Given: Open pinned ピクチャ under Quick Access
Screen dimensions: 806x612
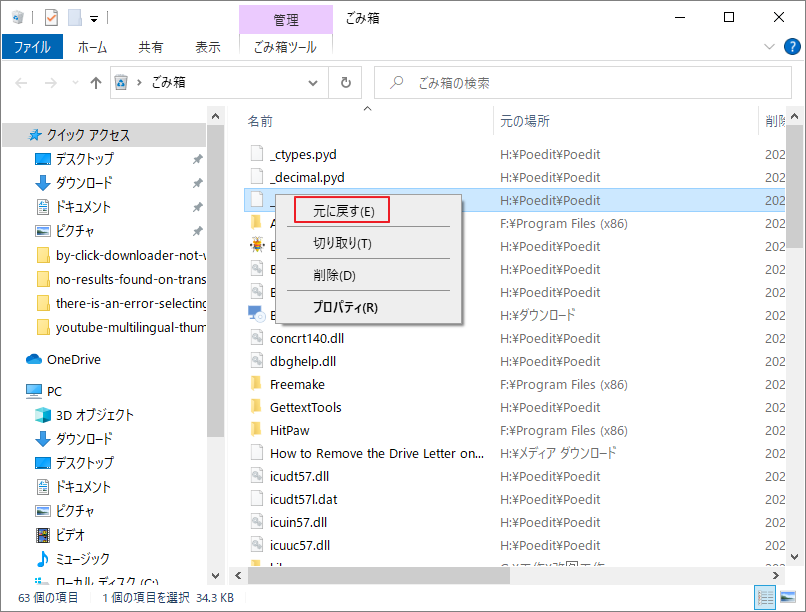Looking at the screenshot, I should [75, 231].
